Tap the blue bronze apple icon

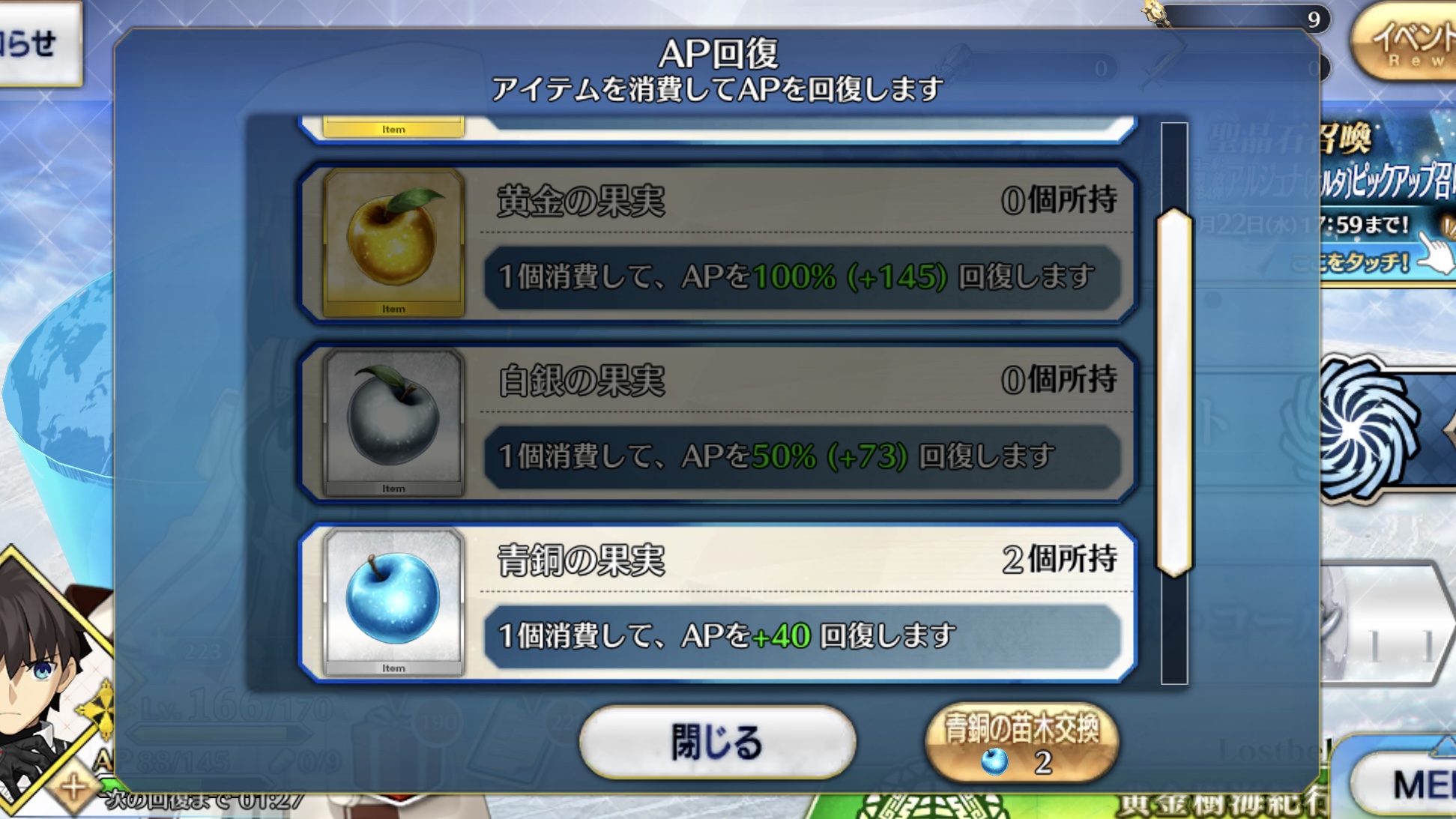[x=393, y=602]
